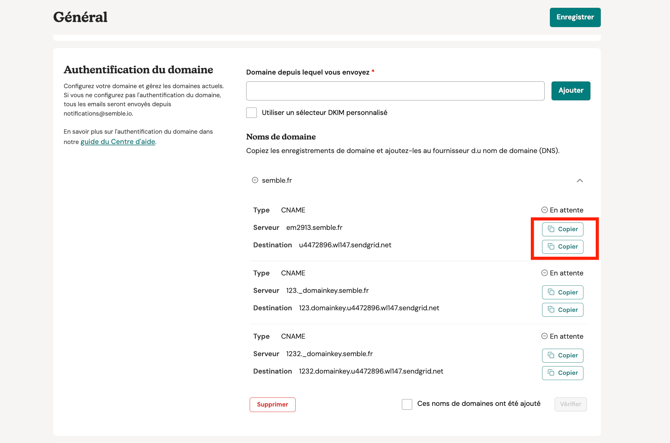Copy destination 1232.domainkey.u4472896.wl147.sendgrid.net
Viewport: 670px width, 443px height.
562,373
